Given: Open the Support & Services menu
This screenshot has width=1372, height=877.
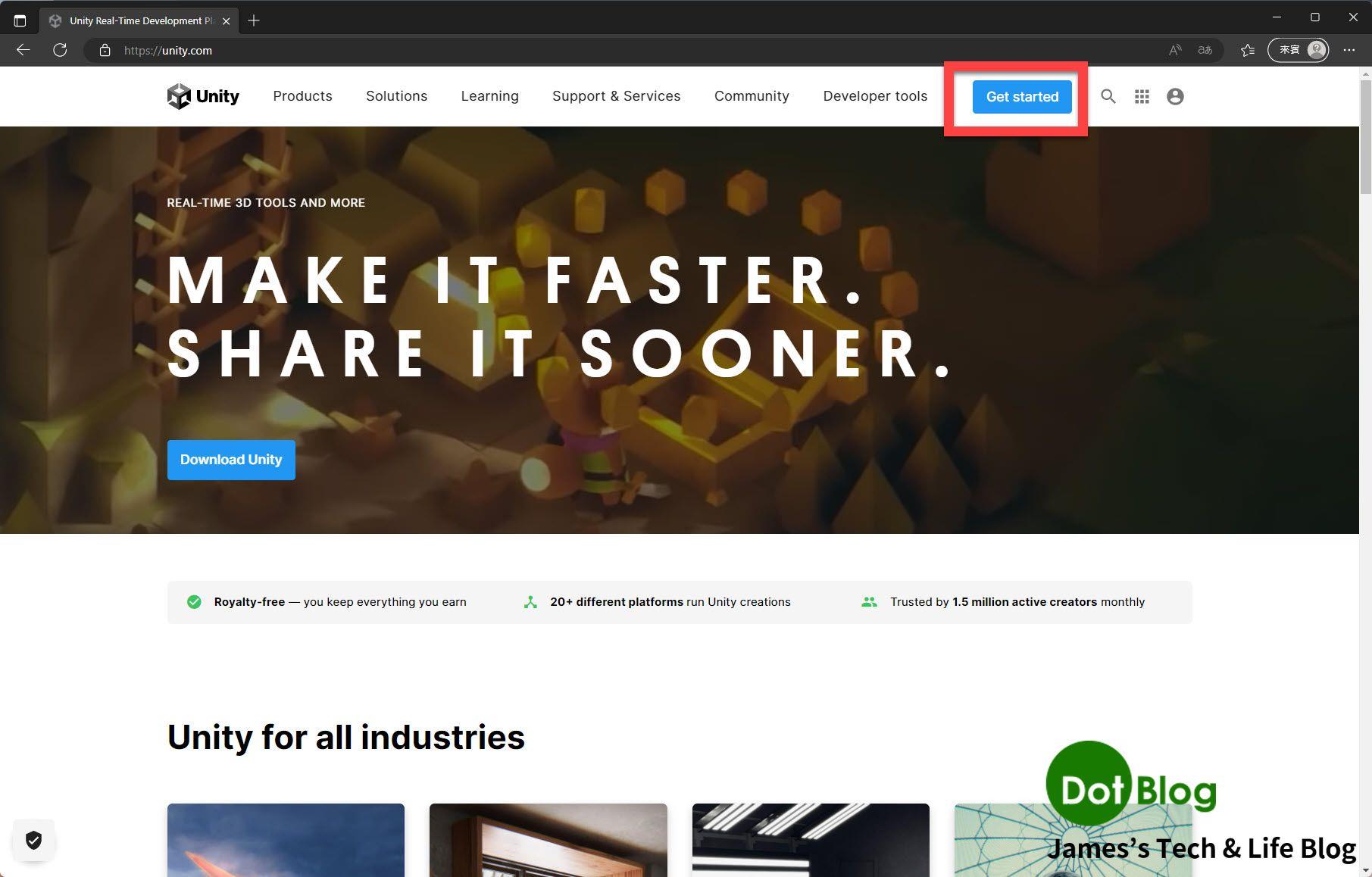Looking at the screenshot, I should pyautogui.click(x=616, y=96).
